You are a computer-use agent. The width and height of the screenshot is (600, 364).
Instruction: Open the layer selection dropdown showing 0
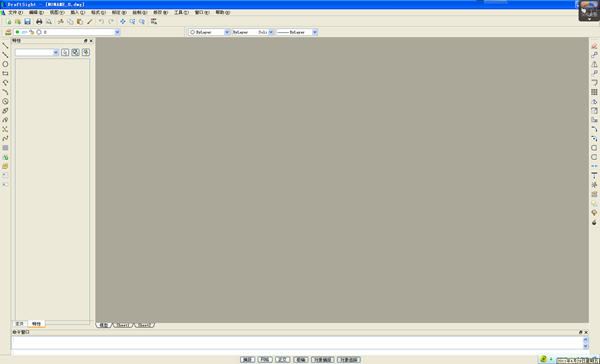point(67,33)
